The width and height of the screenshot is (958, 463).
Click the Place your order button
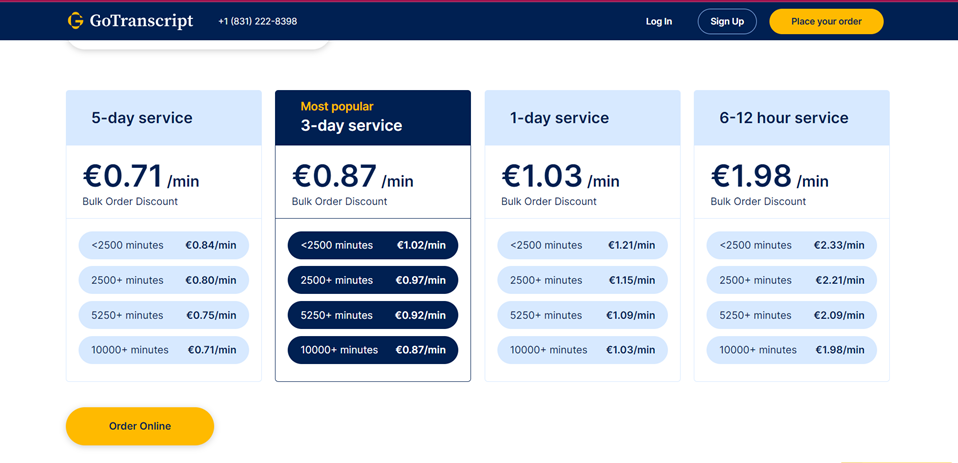pyautogui.click(x=826, y=21)
